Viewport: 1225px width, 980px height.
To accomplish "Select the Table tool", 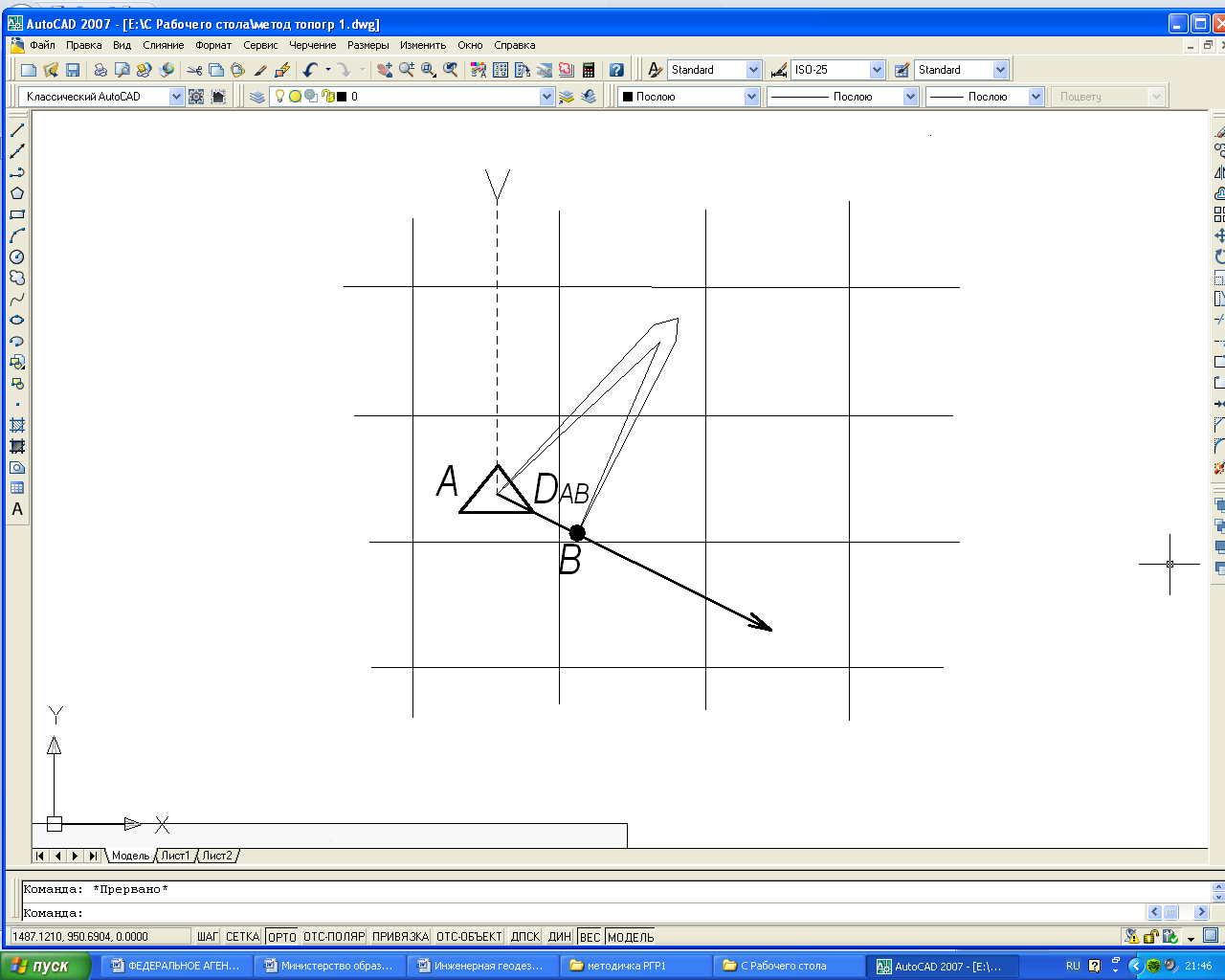I will click(x=16, y=488).
